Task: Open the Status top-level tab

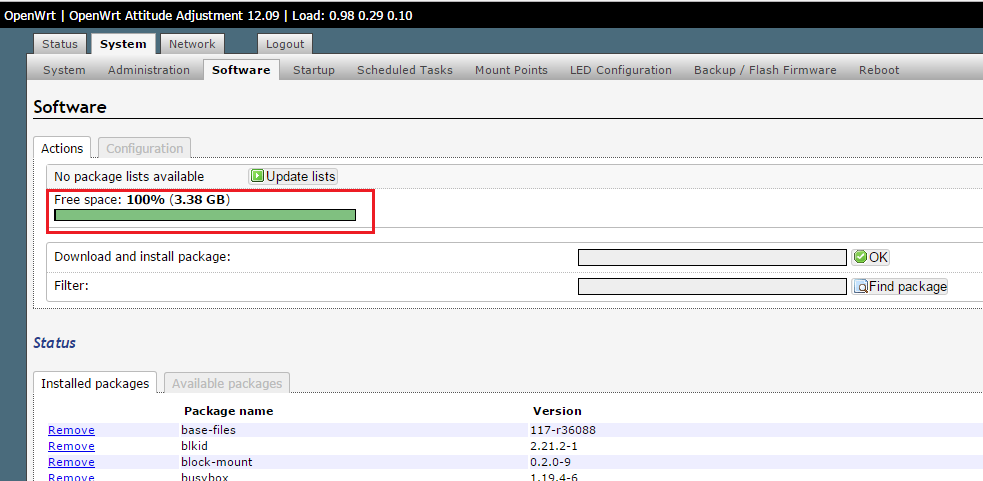Action: [60, 44]
